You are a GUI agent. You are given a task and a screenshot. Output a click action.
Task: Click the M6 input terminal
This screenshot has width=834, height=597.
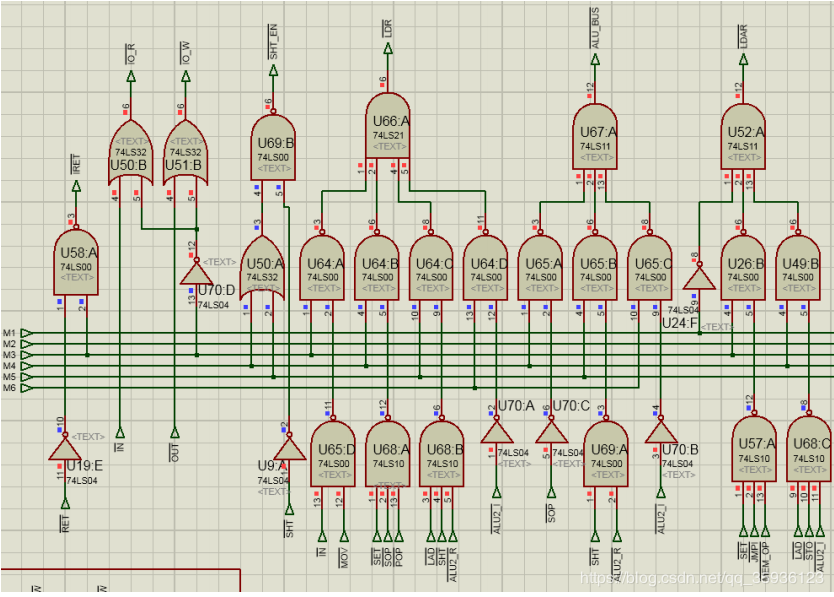(26, 388)
